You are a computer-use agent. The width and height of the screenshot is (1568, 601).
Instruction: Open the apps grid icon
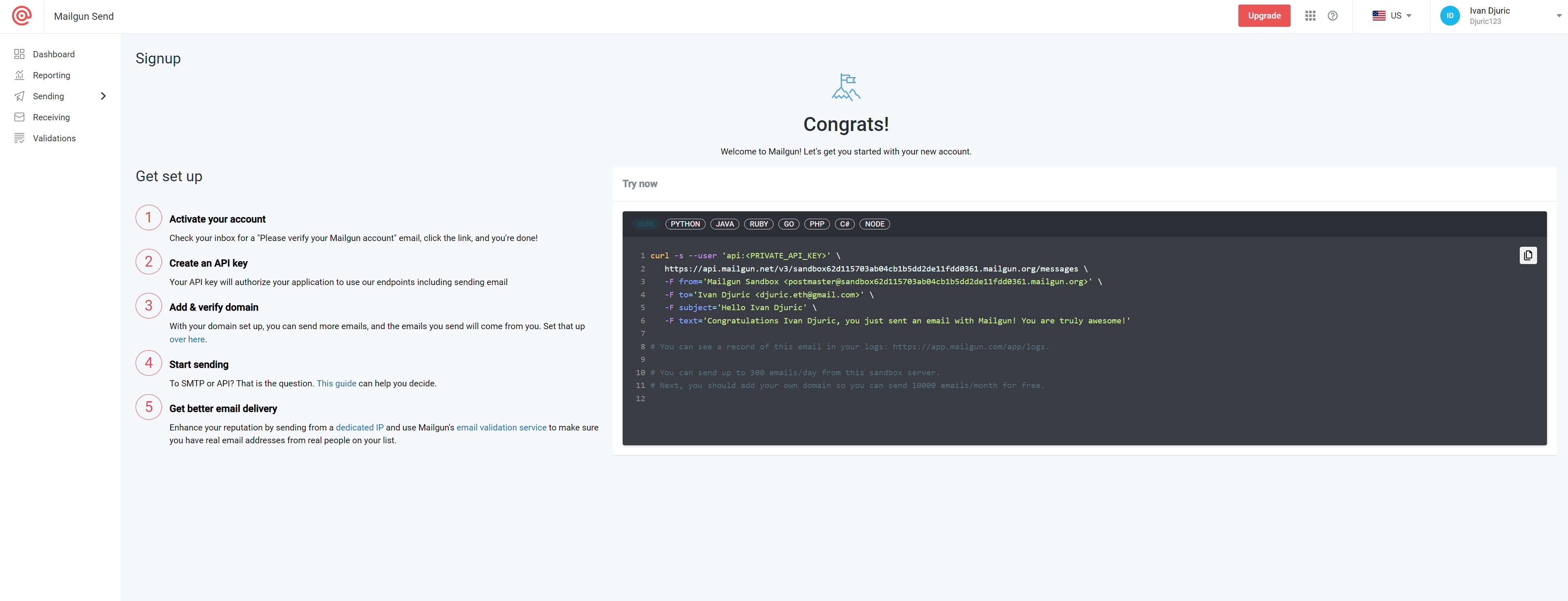[1310, 15]
